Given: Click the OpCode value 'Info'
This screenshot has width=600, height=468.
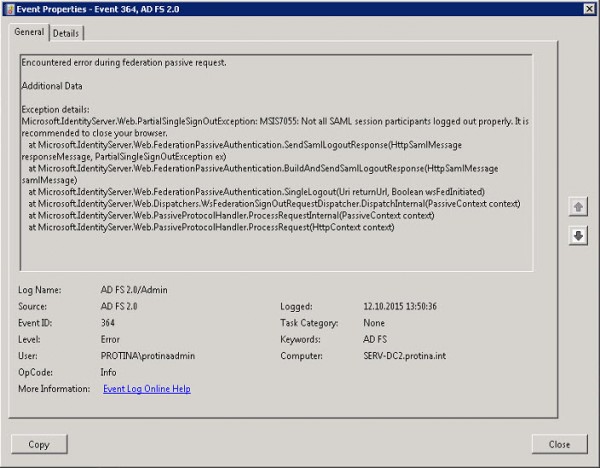Looking at the screenshot, I should tap(108, 372).
